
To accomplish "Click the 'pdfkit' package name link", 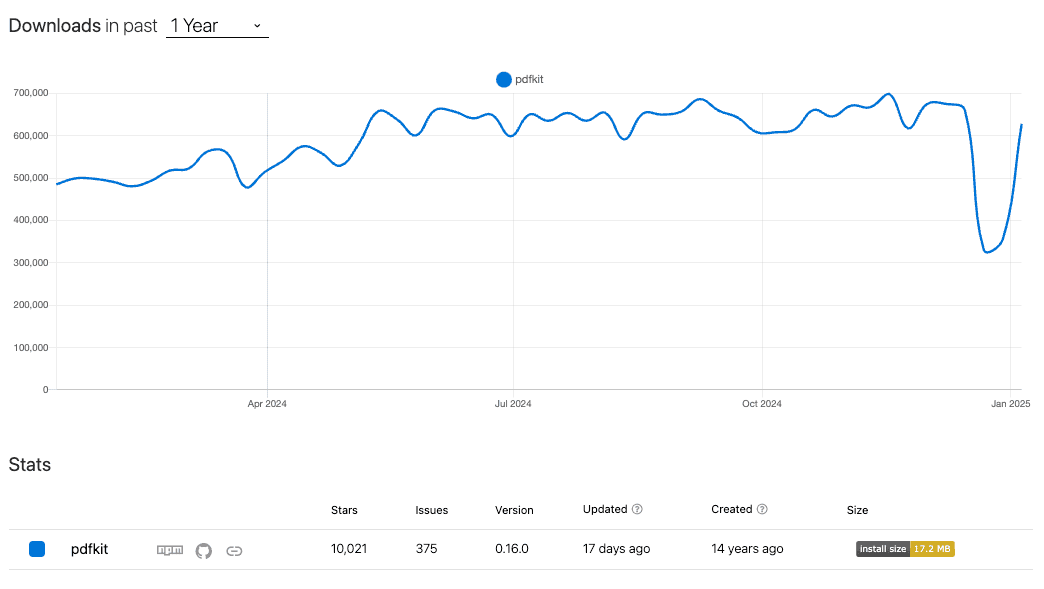I will (89, 549).
